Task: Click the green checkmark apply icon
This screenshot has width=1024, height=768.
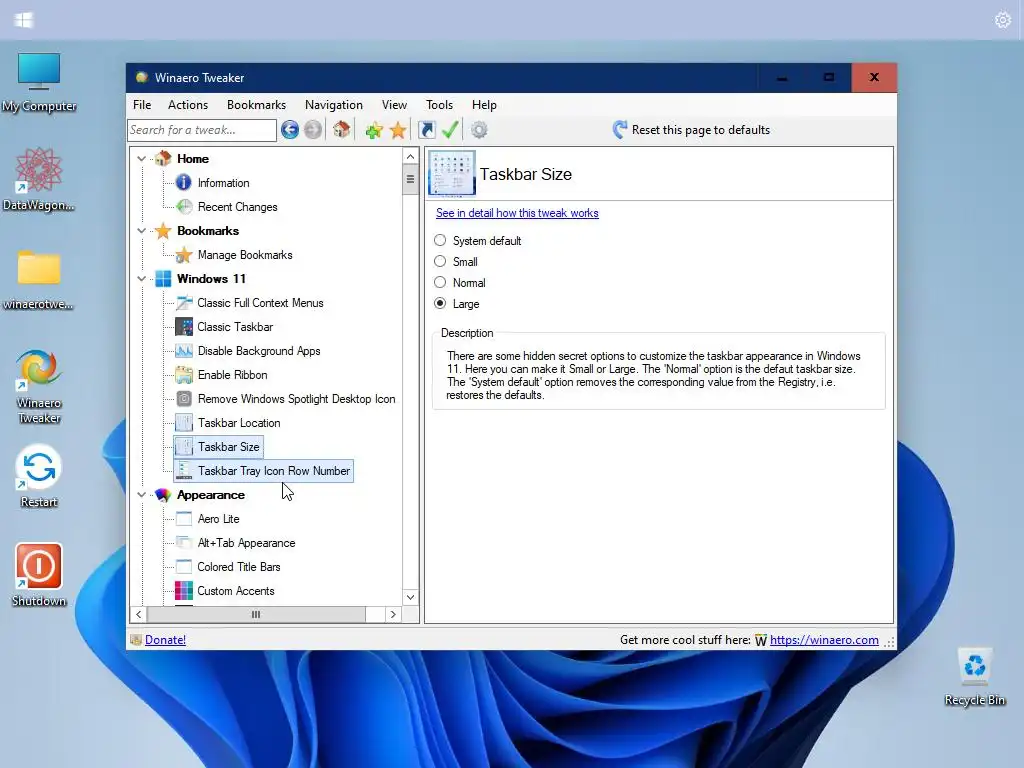Action: [x=450, y=130]
